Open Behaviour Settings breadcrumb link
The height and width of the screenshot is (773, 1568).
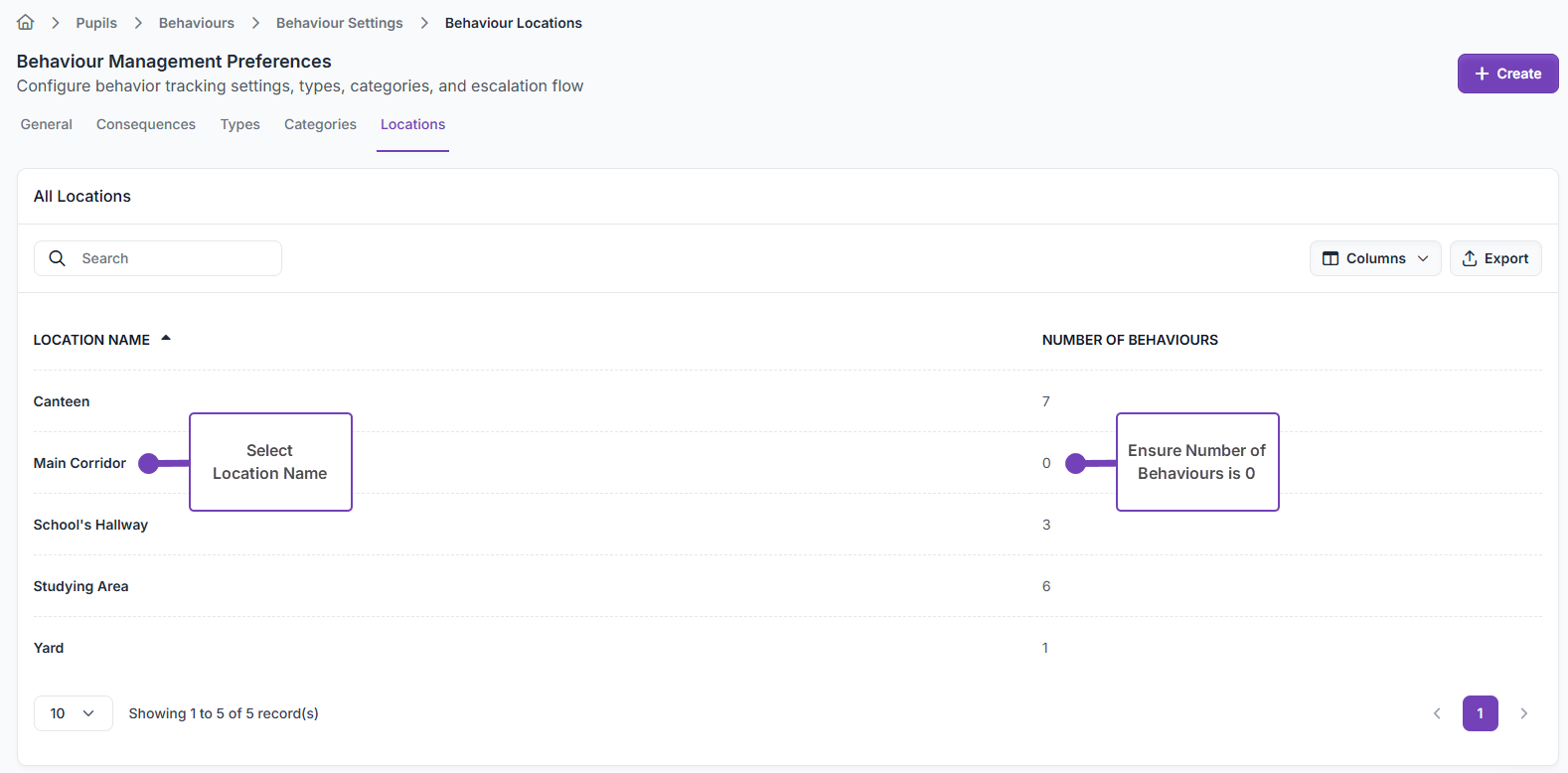(340, 23)
